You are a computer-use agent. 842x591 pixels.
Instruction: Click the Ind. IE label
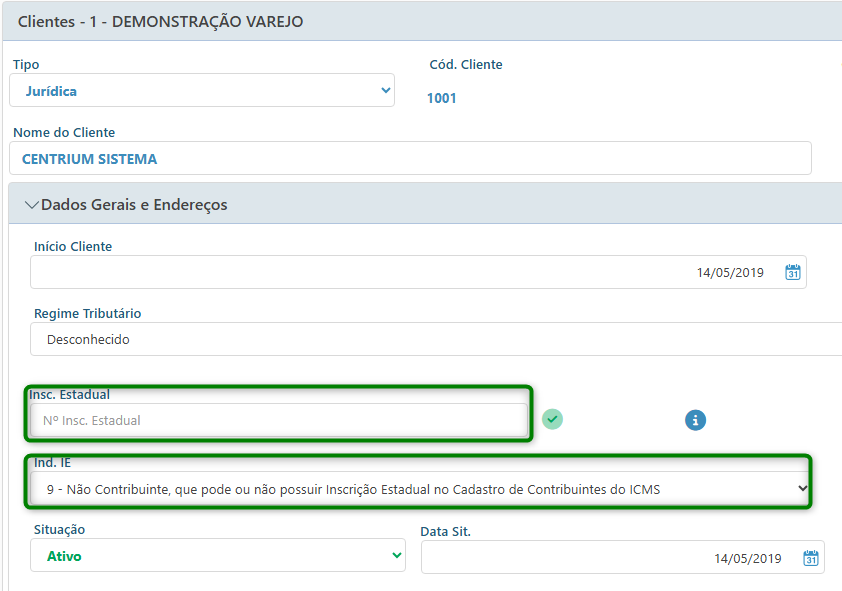click(52, 463)
